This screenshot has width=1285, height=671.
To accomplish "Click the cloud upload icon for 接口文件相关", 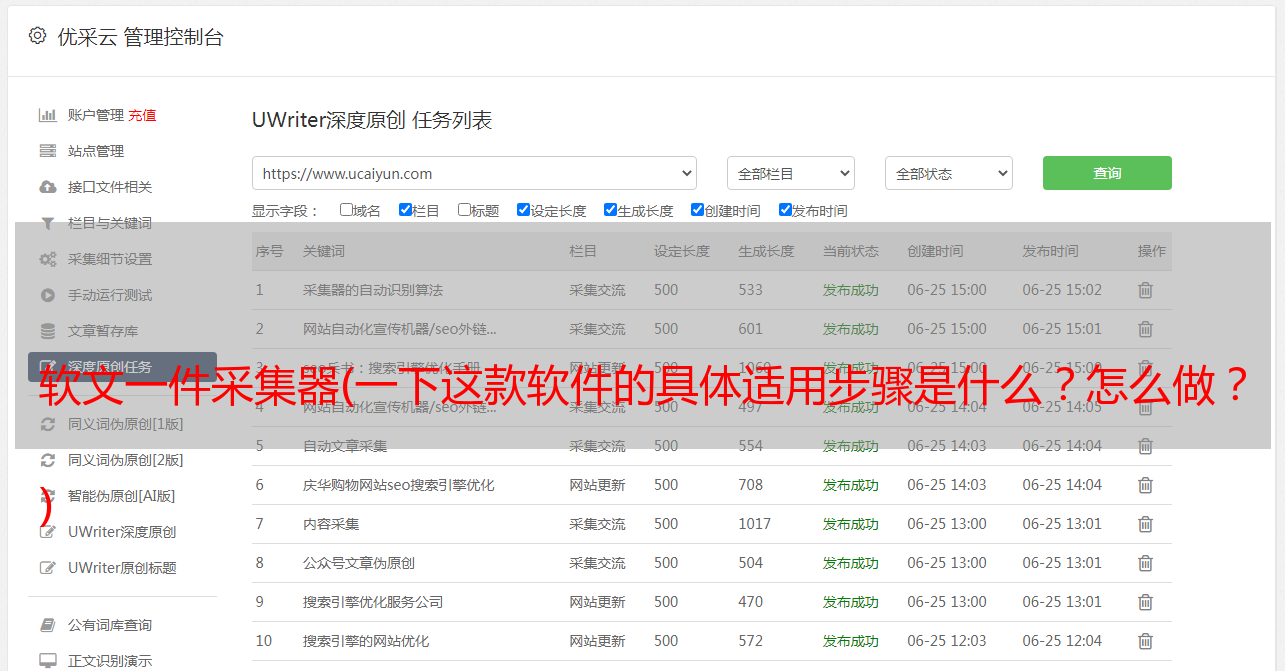I will click(x=47, y=187).
